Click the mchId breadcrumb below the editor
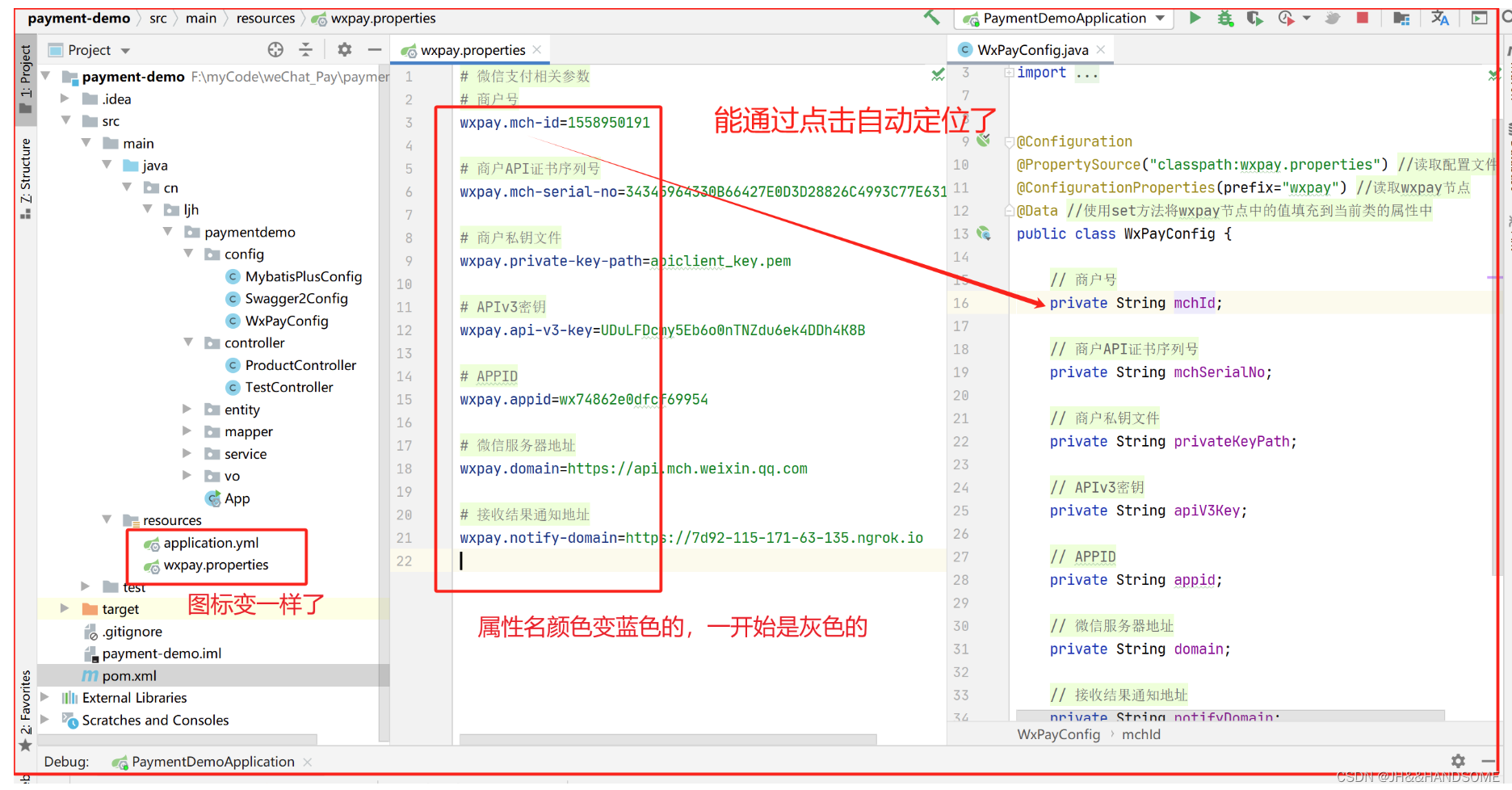 tap(1141, 734)
